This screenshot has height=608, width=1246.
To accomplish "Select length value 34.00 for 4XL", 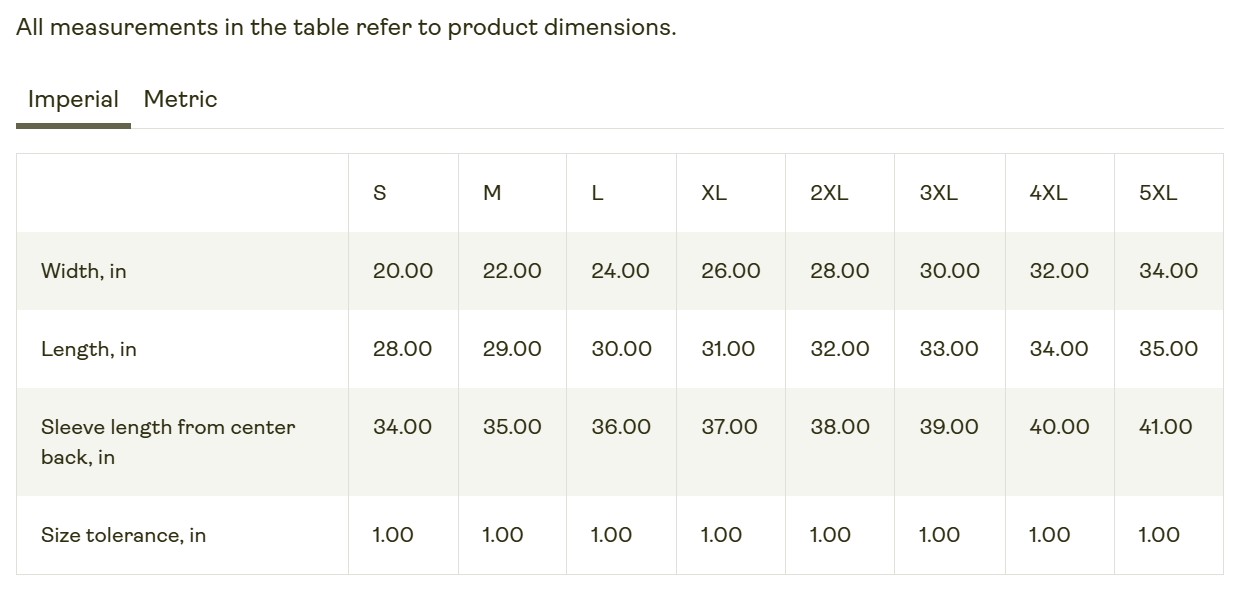I will pyautogui.click(x=1059, y=349).
